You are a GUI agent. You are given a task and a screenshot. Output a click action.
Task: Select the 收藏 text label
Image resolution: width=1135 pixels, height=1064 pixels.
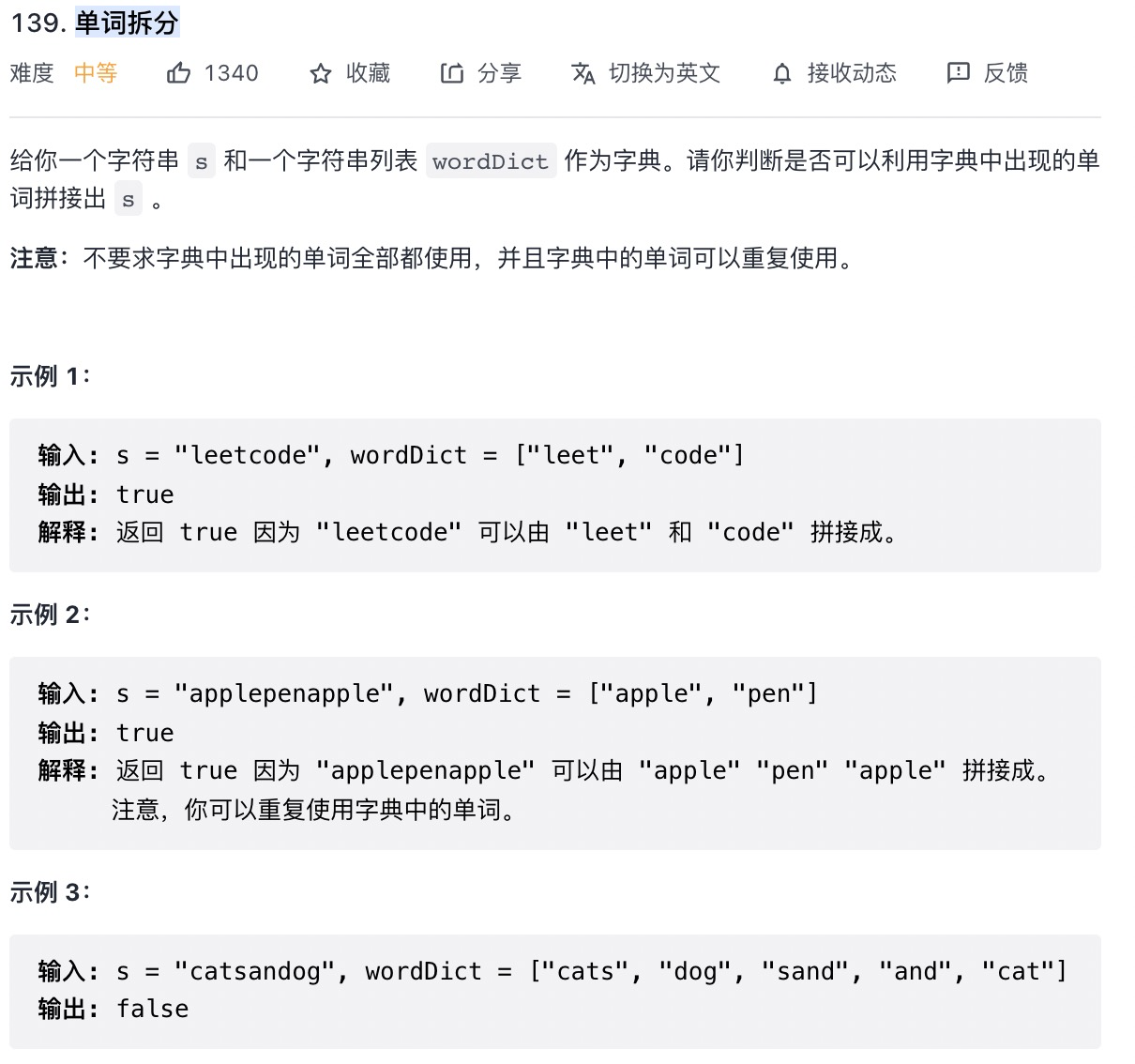(x=368, y=73)
